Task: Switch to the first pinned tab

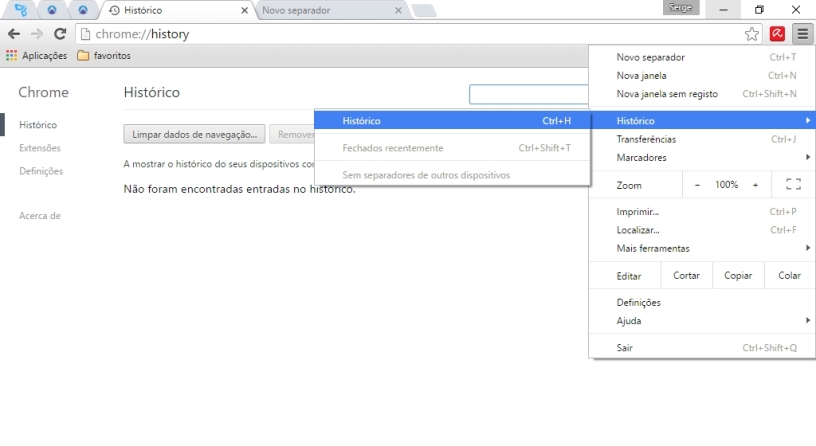Action: tap(21, 10)
